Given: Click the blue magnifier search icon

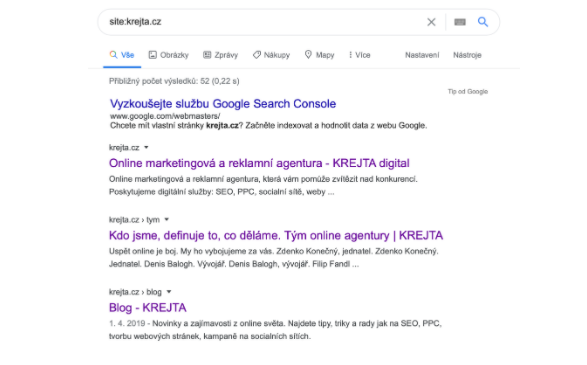Looking at the screenshot, I should pyautogui.click(x=483, y=22).
